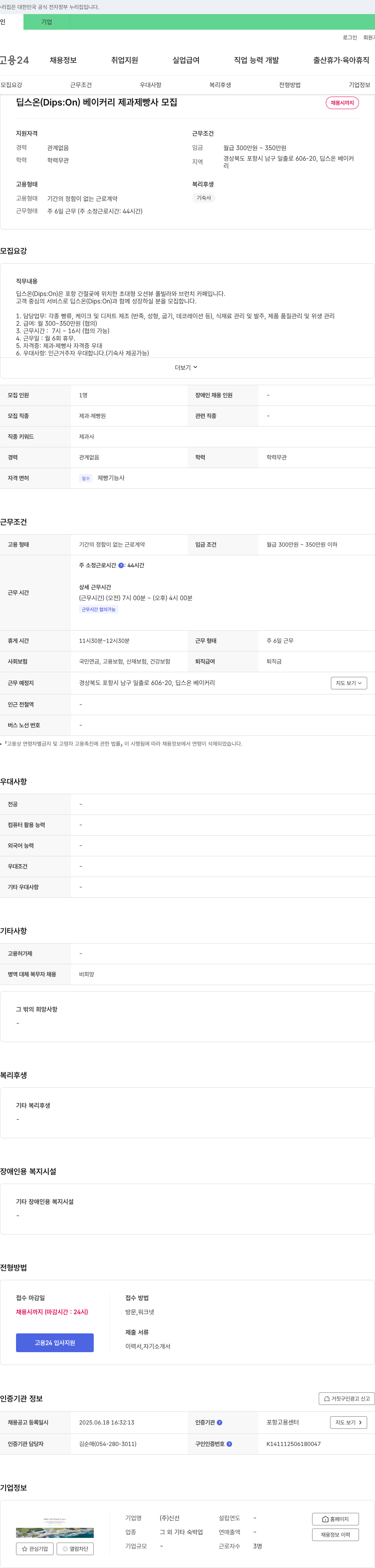The width and height of the screenshot is (375, 1568).
Task: View 채용정보 이력 button
Action: click(x=336, y=1534)
